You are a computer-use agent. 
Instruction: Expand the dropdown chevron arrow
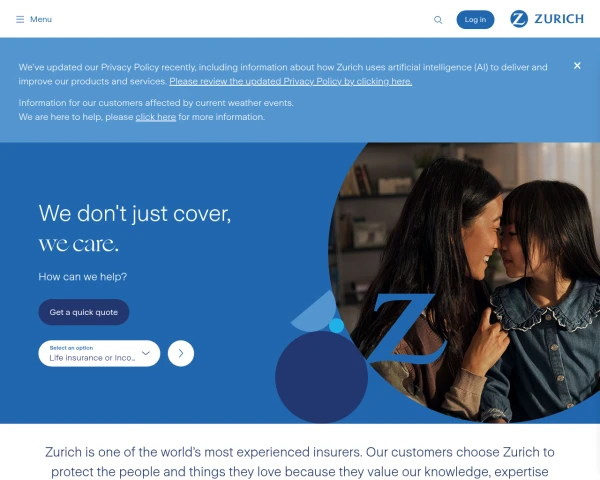pos(146,353)
